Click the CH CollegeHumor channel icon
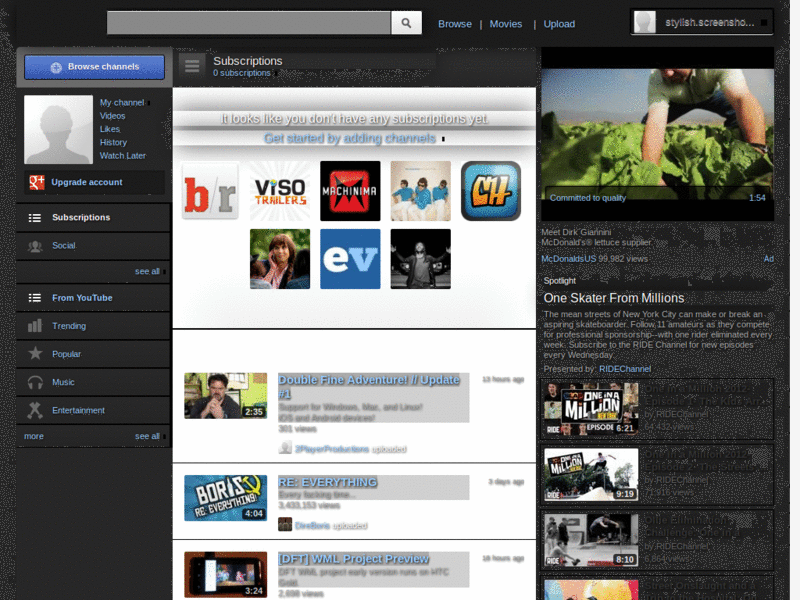The height and width of the screenshot is (600, 800). [491, 191]
